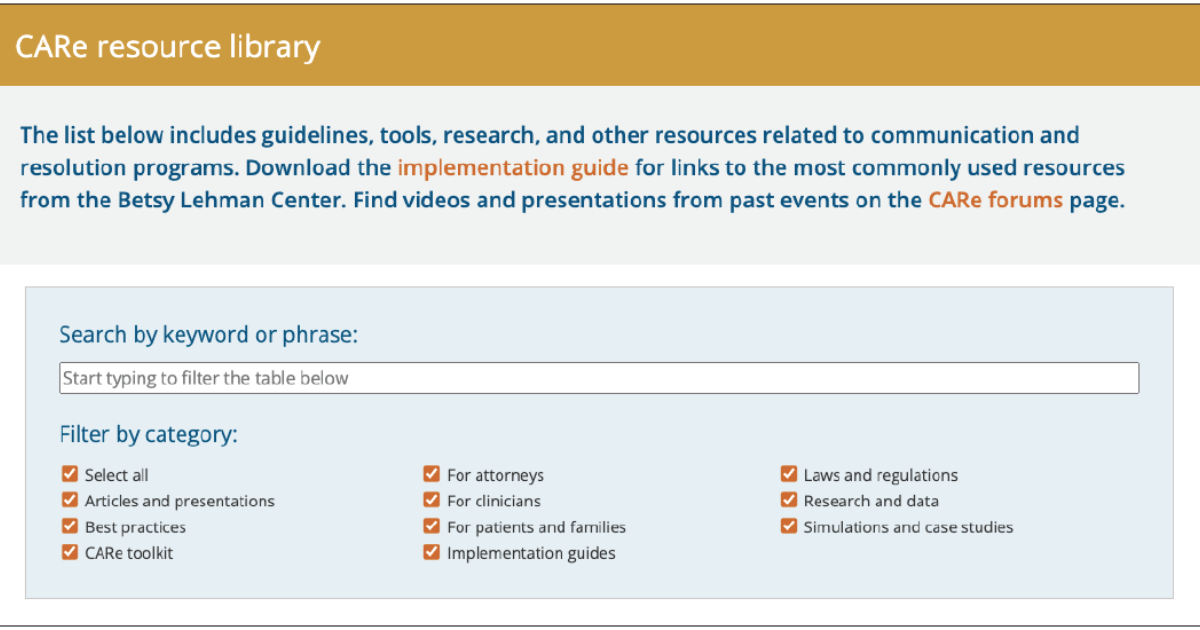This screenshot has height=630, width=1200.
Task: Disable the "Laws and regulations" category
Action: pyautogui.click(x=788, y=474)
